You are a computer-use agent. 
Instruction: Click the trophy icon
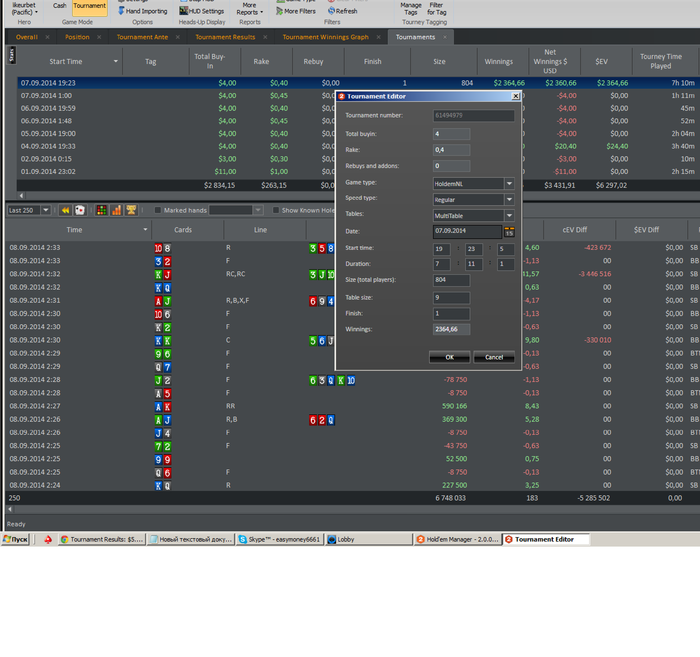(131, 211)
